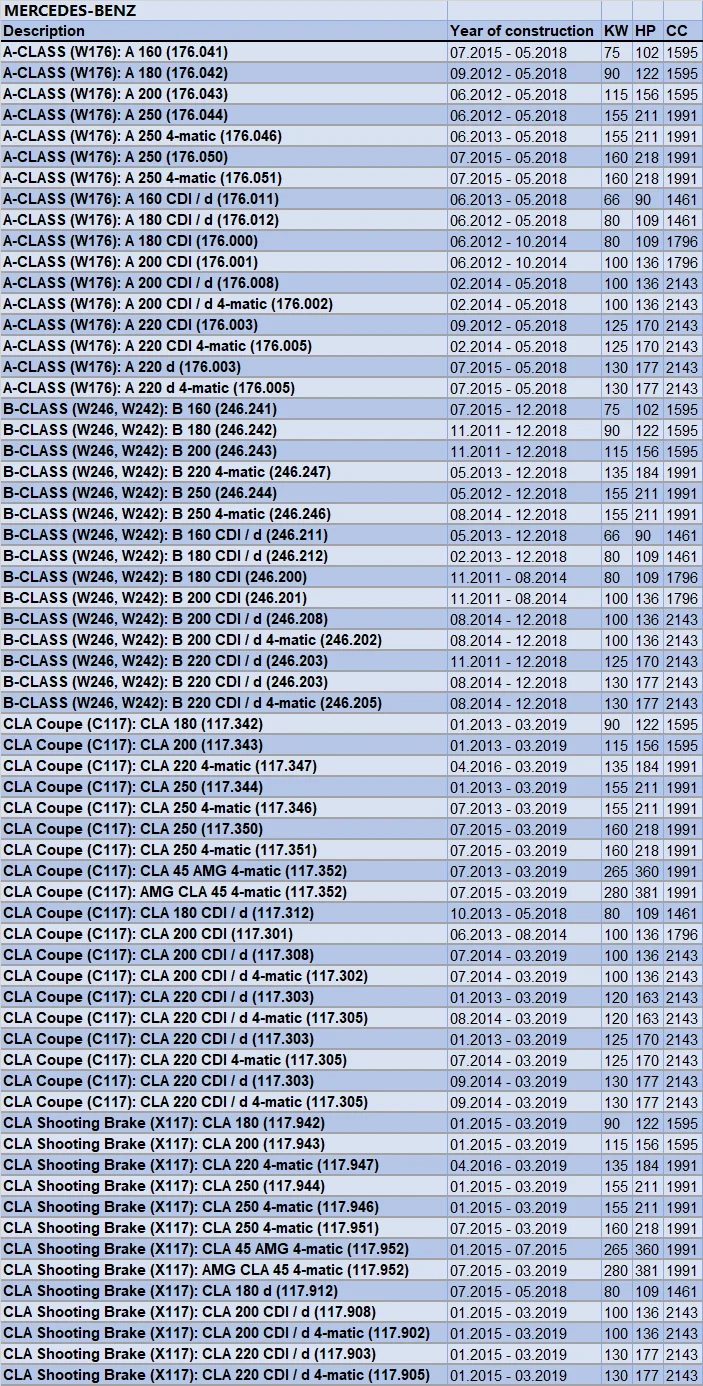Click Shooting Brake CLA 220 CDI / d (117.903)
The width and height of the screenshot is (703, 1386).
point(223,1354)
